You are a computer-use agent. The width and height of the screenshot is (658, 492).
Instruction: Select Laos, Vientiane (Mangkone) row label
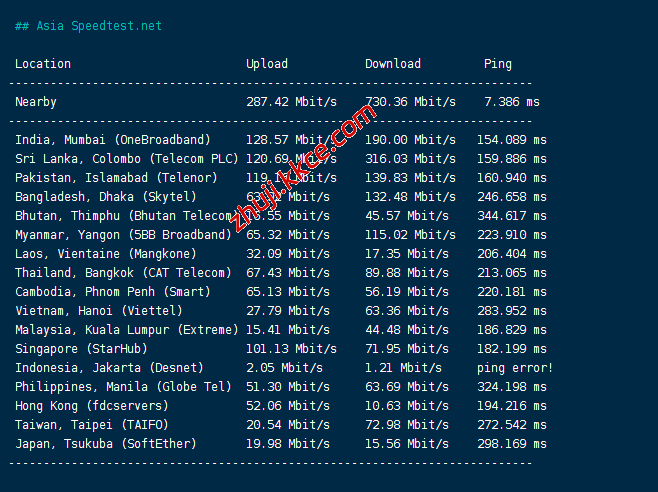[106, 254]
